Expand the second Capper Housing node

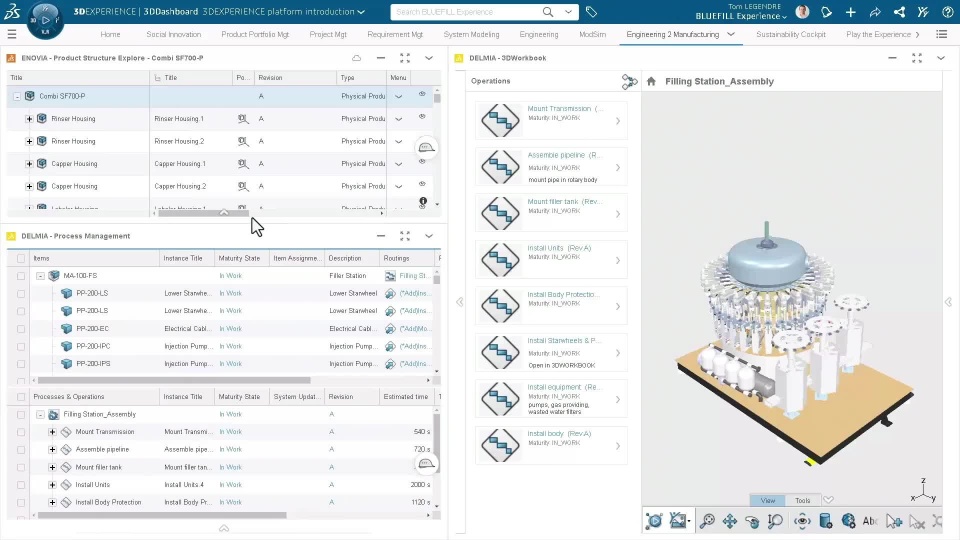point(29,186)
